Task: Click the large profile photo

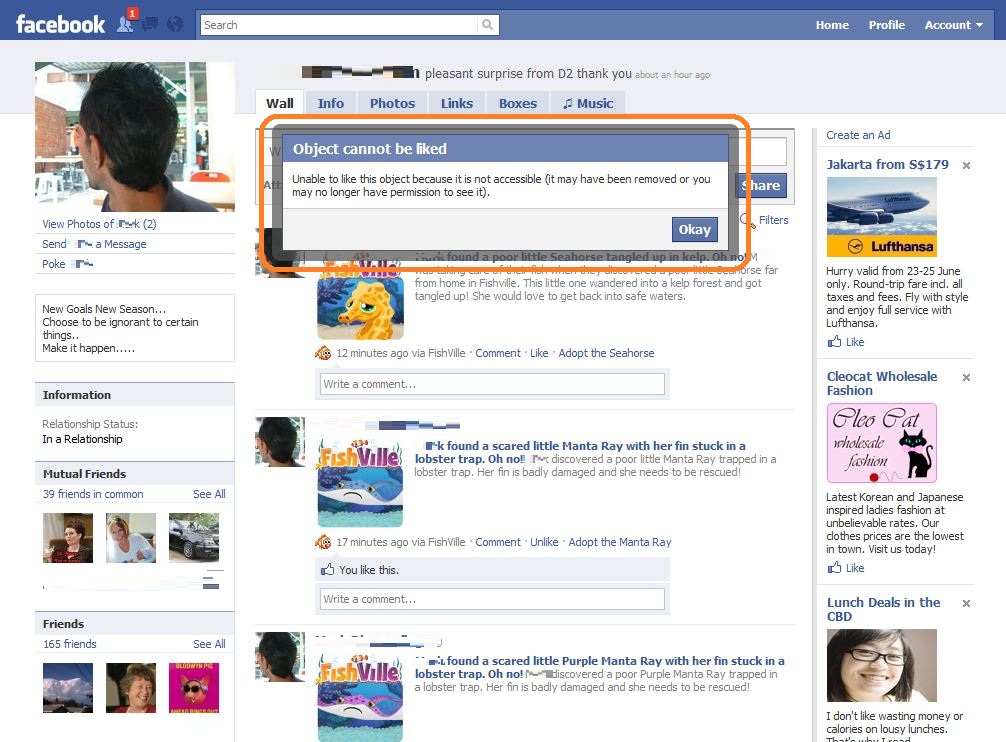Action: tap(135, 137)
